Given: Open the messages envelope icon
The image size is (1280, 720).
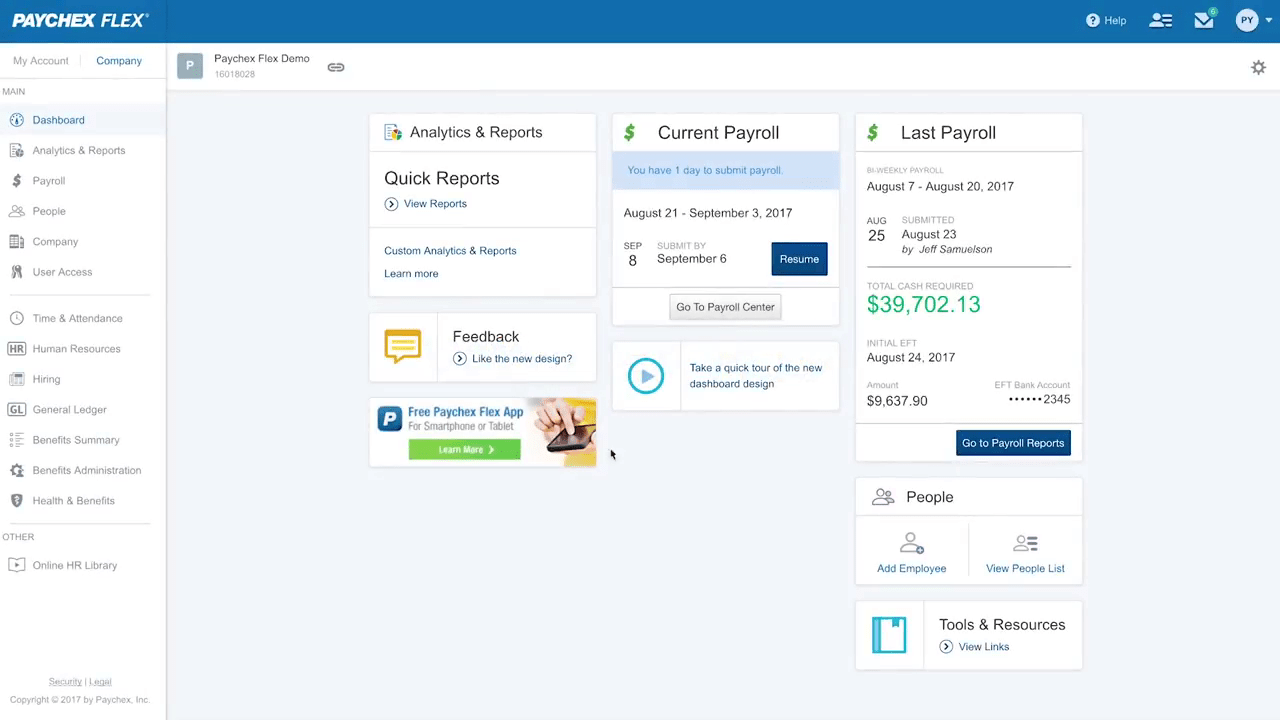Looking at the screenshot, I should click(x=1203, y=19).
